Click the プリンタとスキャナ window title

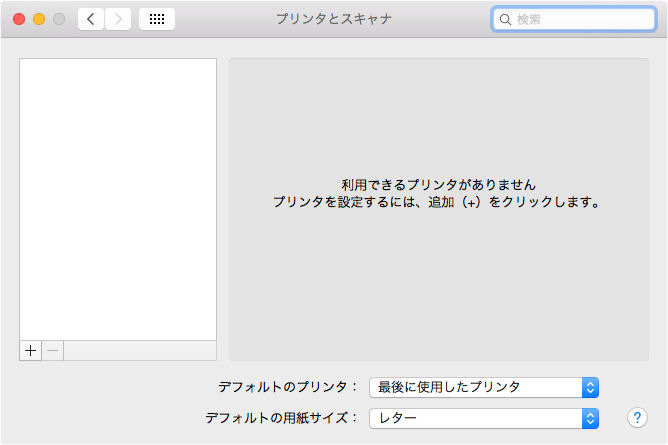click(334, 19)
